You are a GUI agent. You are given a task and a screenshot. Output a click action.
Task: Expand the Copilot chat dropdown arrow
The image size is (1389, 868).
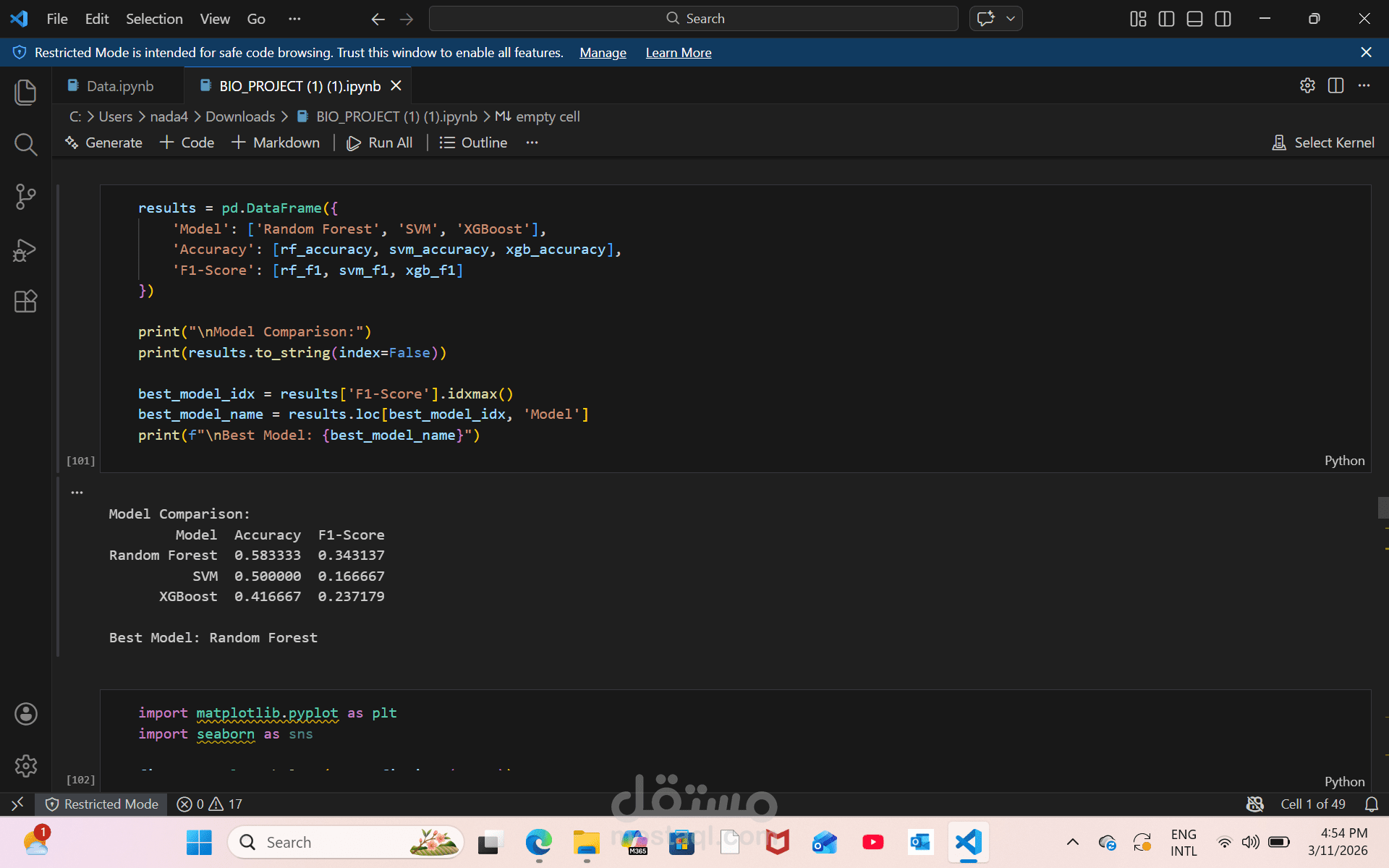pyautogui.click(x=1011, y=19)
